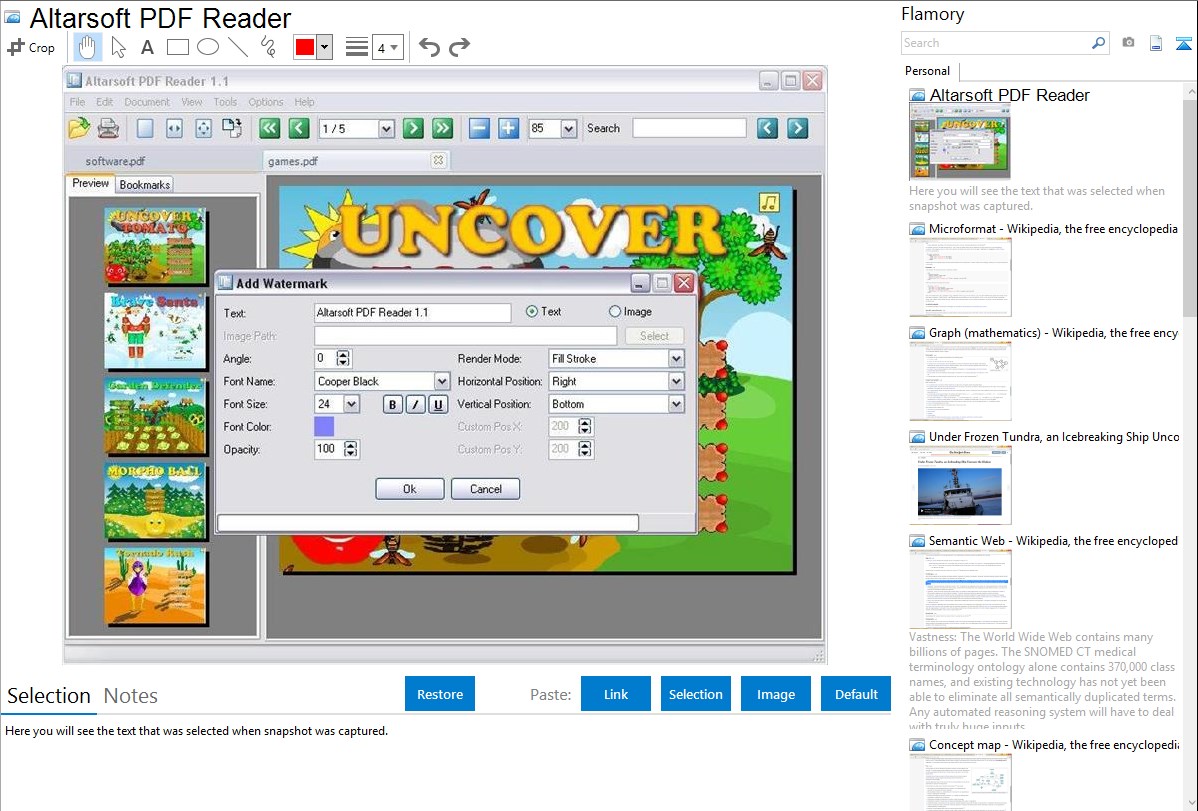The width and height of the screenshot is (1198, 811).
Task: Click the Opacity stepper arrows
Action: [351, 449]
